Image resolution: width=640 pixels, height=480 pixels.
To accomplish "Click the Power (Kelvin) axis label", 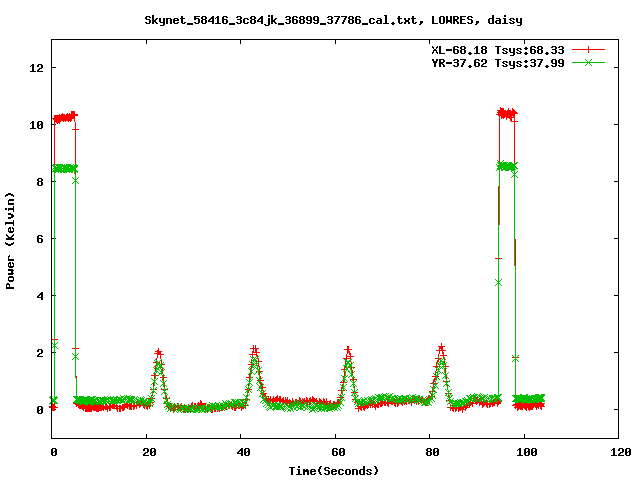I will coord(10,241).
